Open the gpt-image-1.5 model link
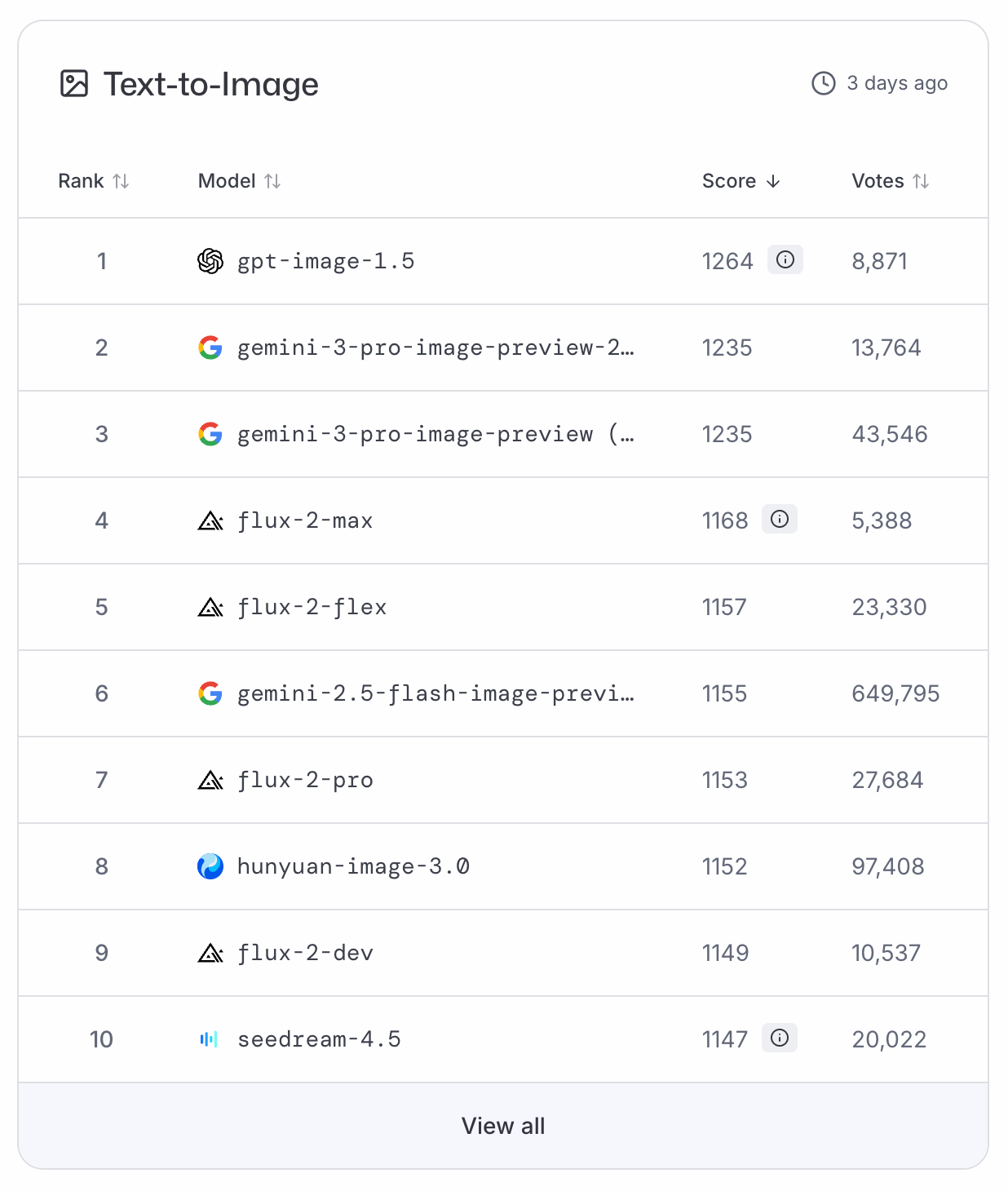Viewport: 1008px width, 1191px height. click(326, 261)
